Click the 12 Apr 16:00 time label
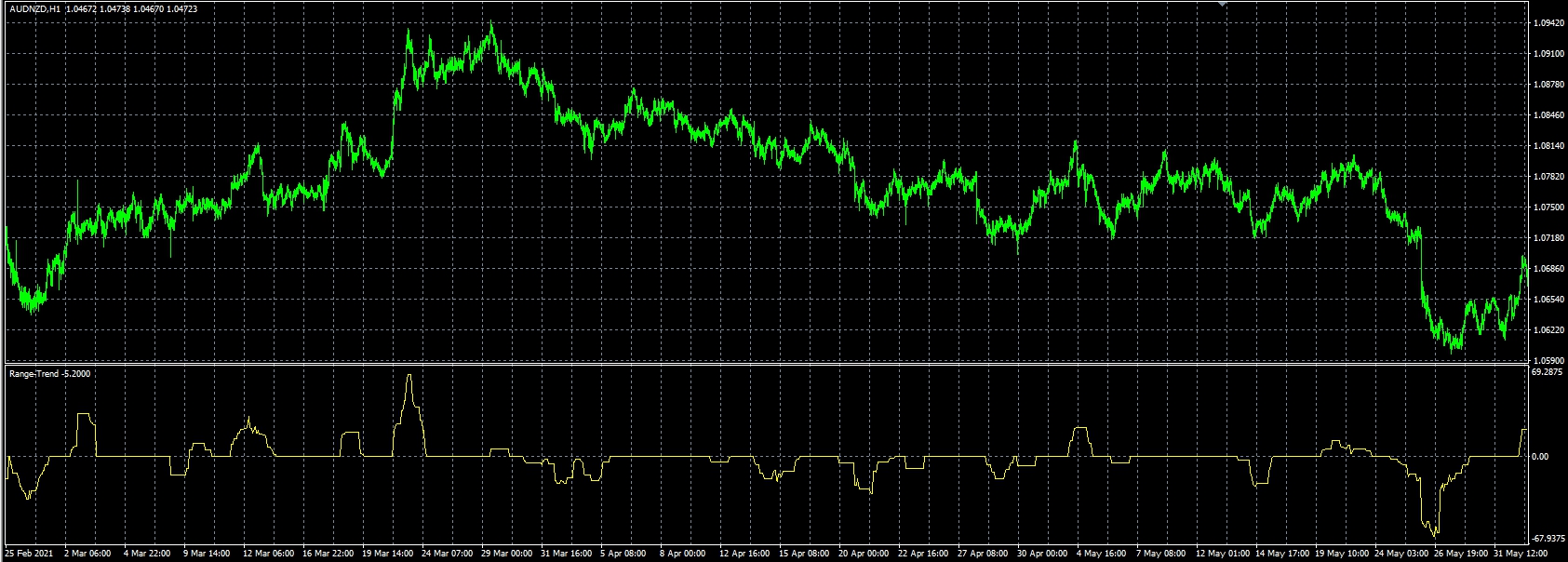 pos(746,554)
